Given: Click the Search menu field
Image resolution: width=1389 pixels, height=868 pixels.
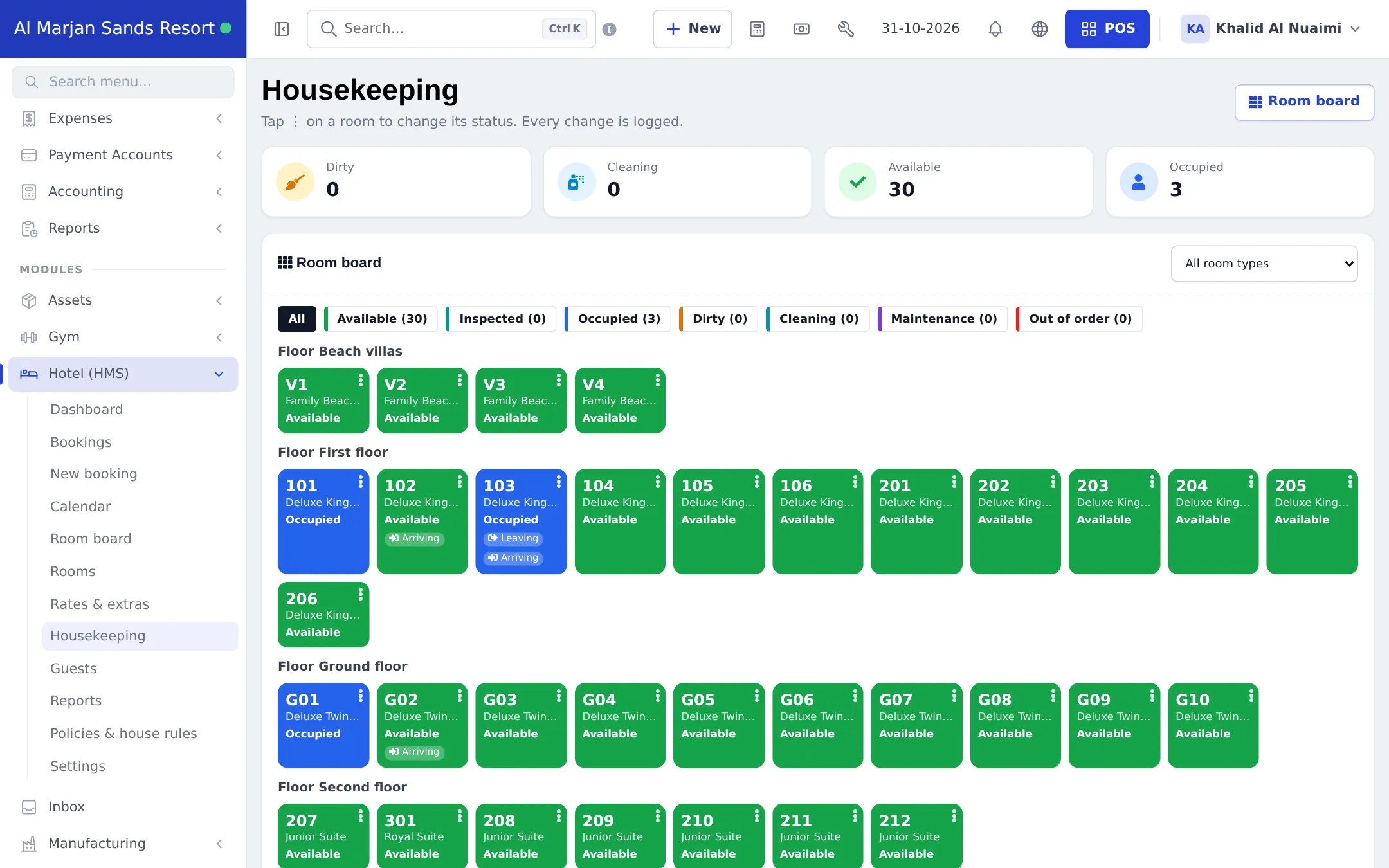Looking at the screenshot, I should [x=123, y=82].
